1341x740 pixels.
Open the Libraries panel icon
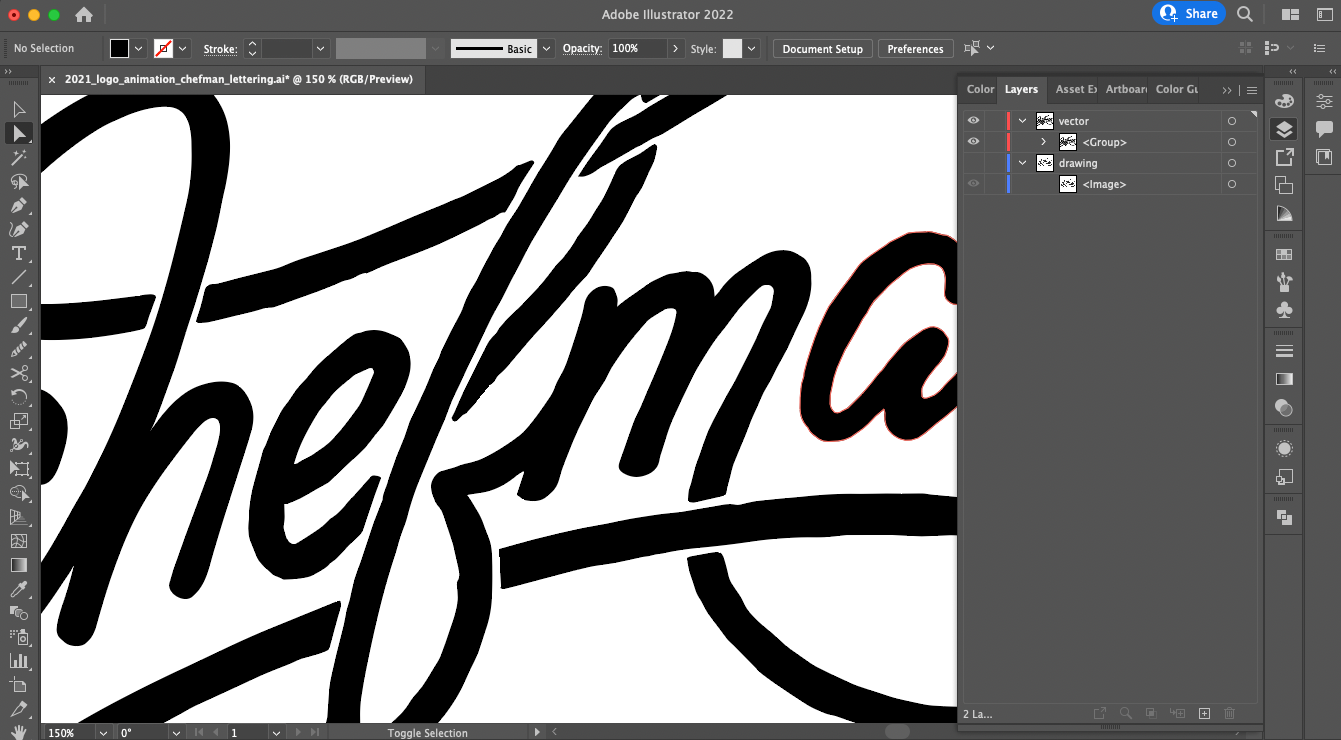1324,157
